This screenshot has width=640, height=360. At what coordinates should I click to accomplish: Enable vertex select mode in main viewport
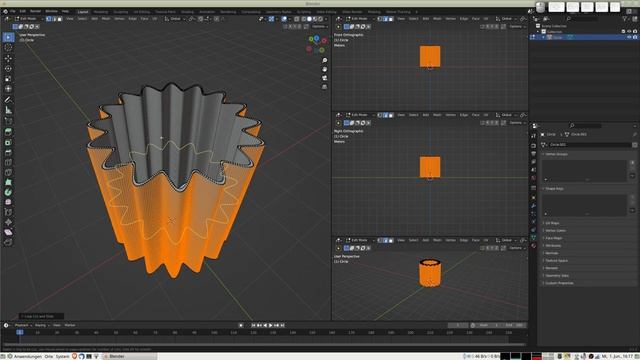pyautogui.click(x=49, y=19)
